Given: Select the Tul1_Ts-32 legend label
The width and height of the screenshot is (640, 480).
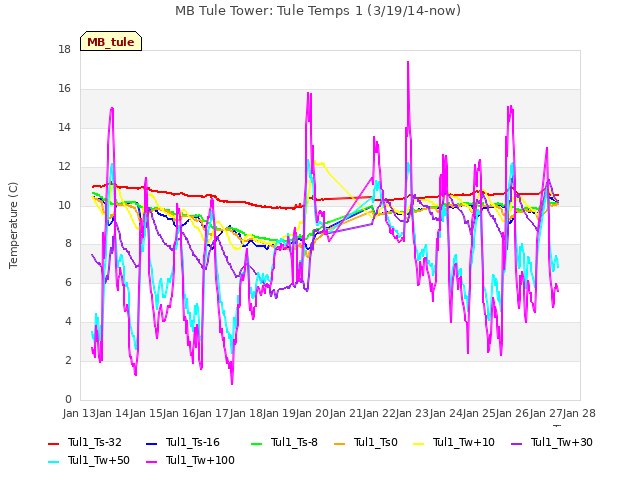Looking at the screenshot, I should [95, 442].
